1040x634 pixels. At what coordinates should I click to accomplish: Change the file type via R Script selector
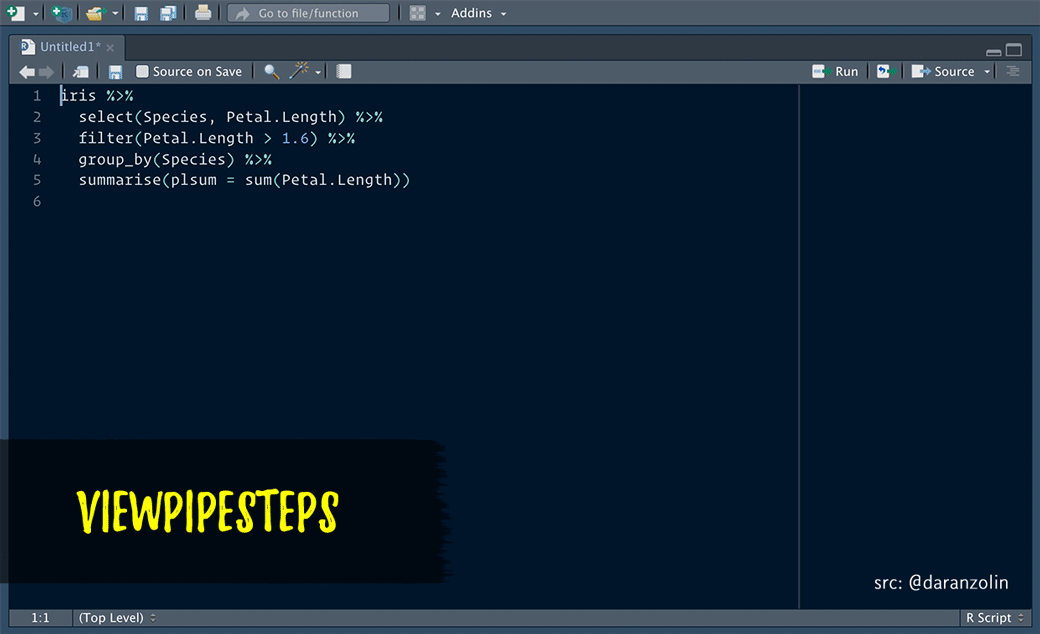tap(992, 618)
